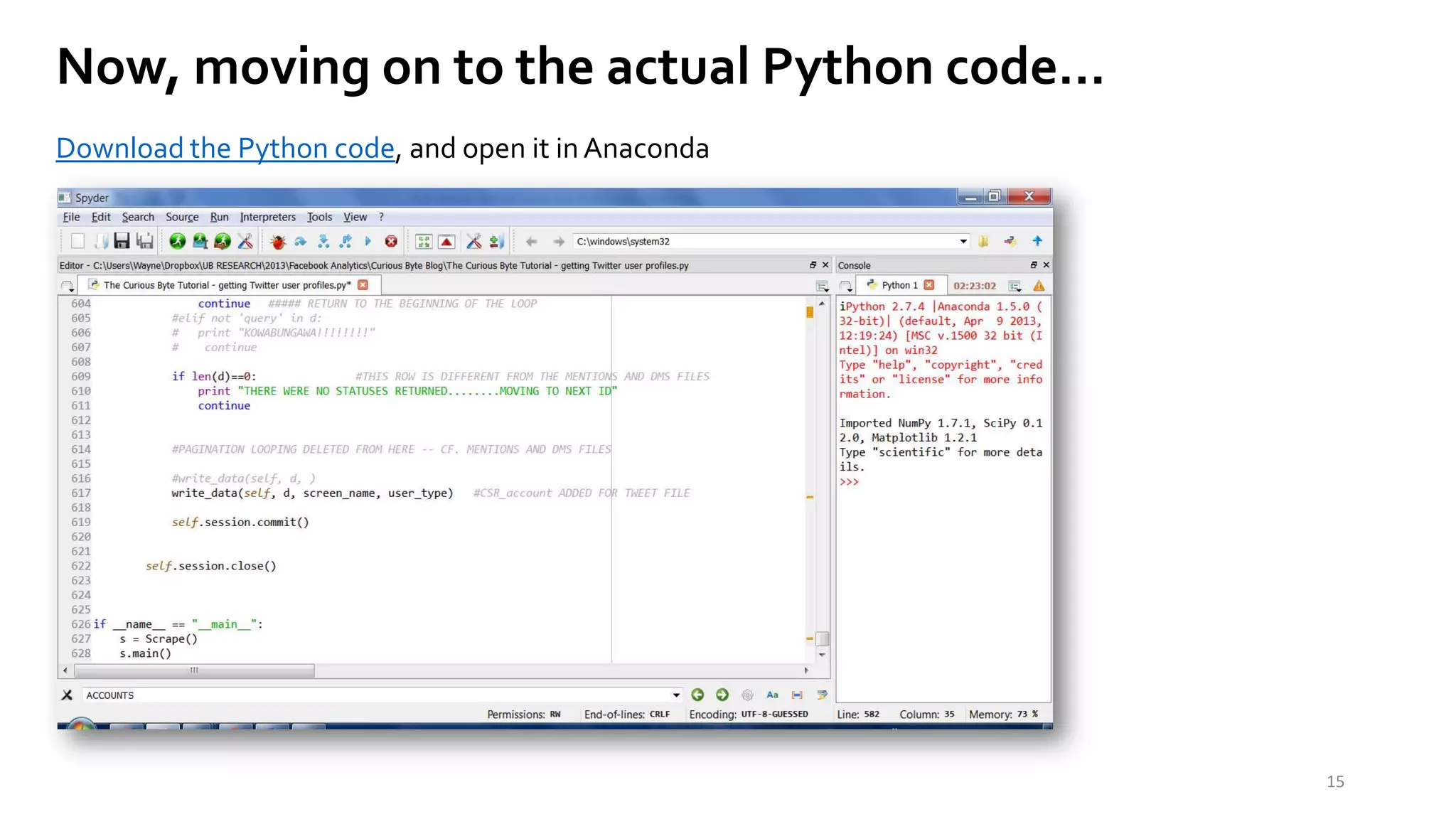Screen dimensions: 1456x819
Task: Open the Run menu
Action: 219,217
